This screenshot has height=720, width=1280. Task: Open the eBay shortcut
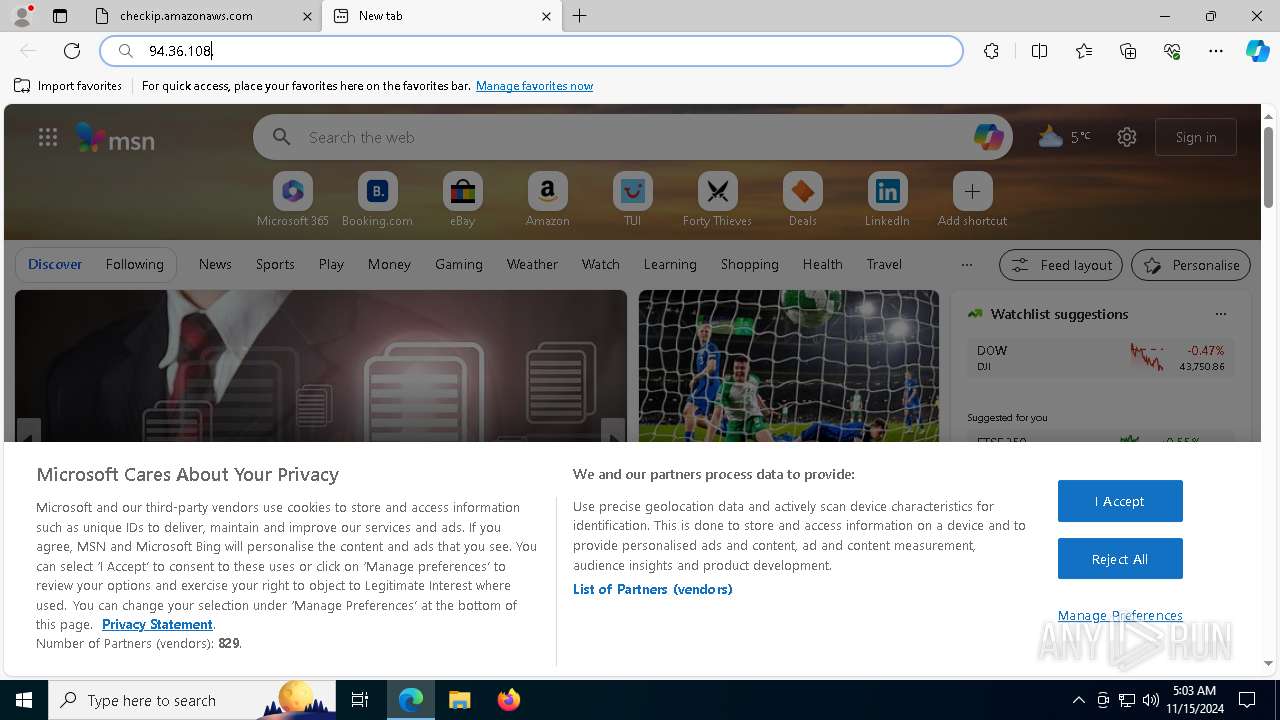(462, 199)
